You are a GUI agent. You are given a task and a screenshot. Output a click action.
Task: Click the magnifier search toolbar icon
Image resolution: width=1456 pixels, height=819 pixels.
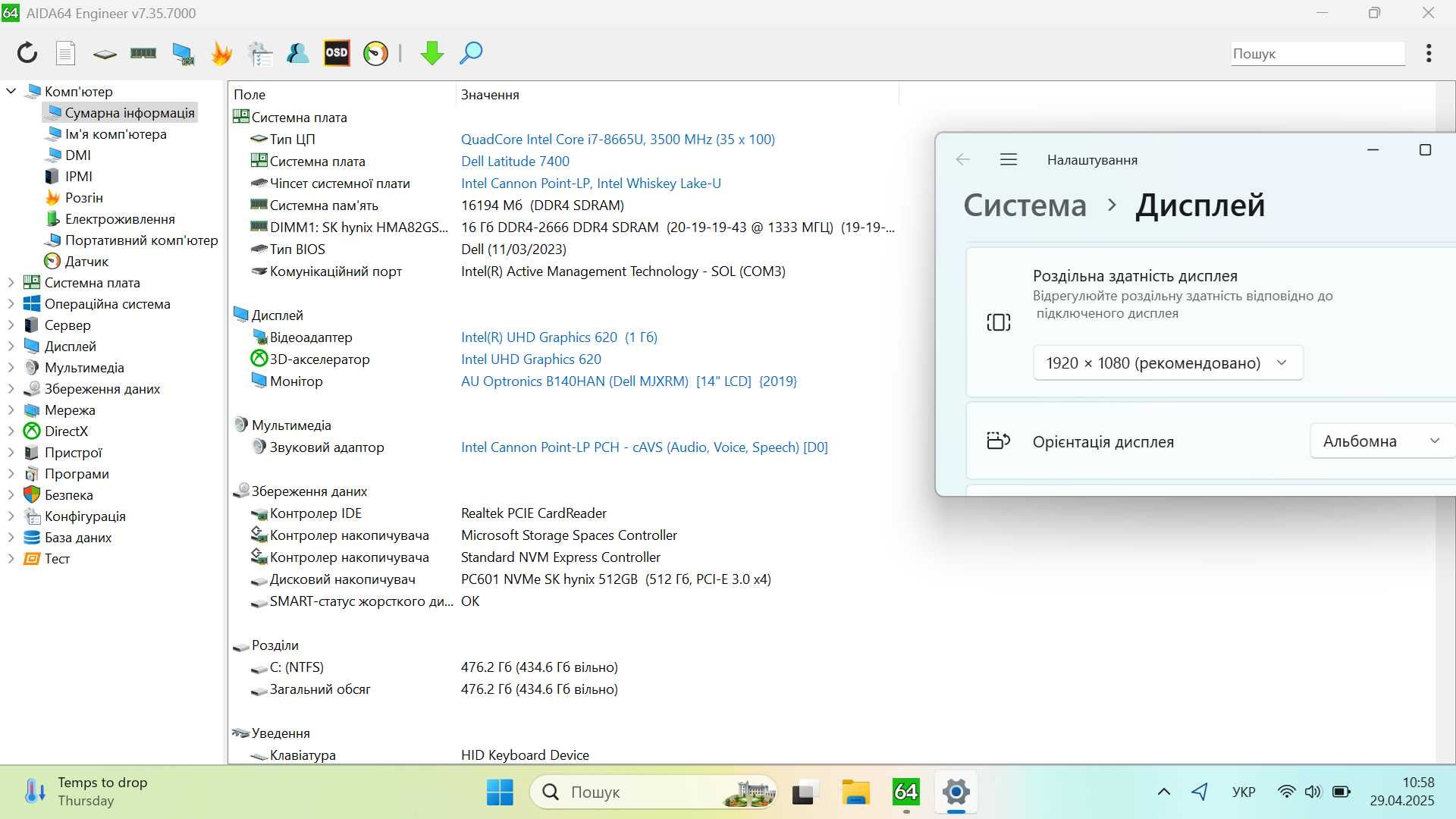point(471,53)
